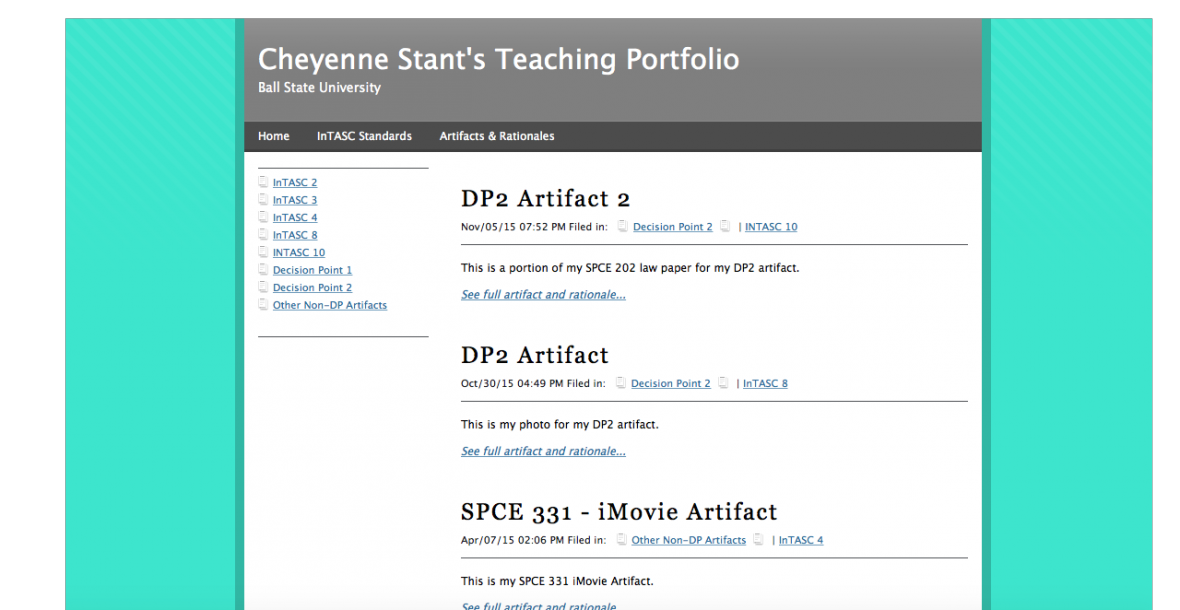Open the SPCE 331 - iMovie Artifact heading

[x=618, y=512]
